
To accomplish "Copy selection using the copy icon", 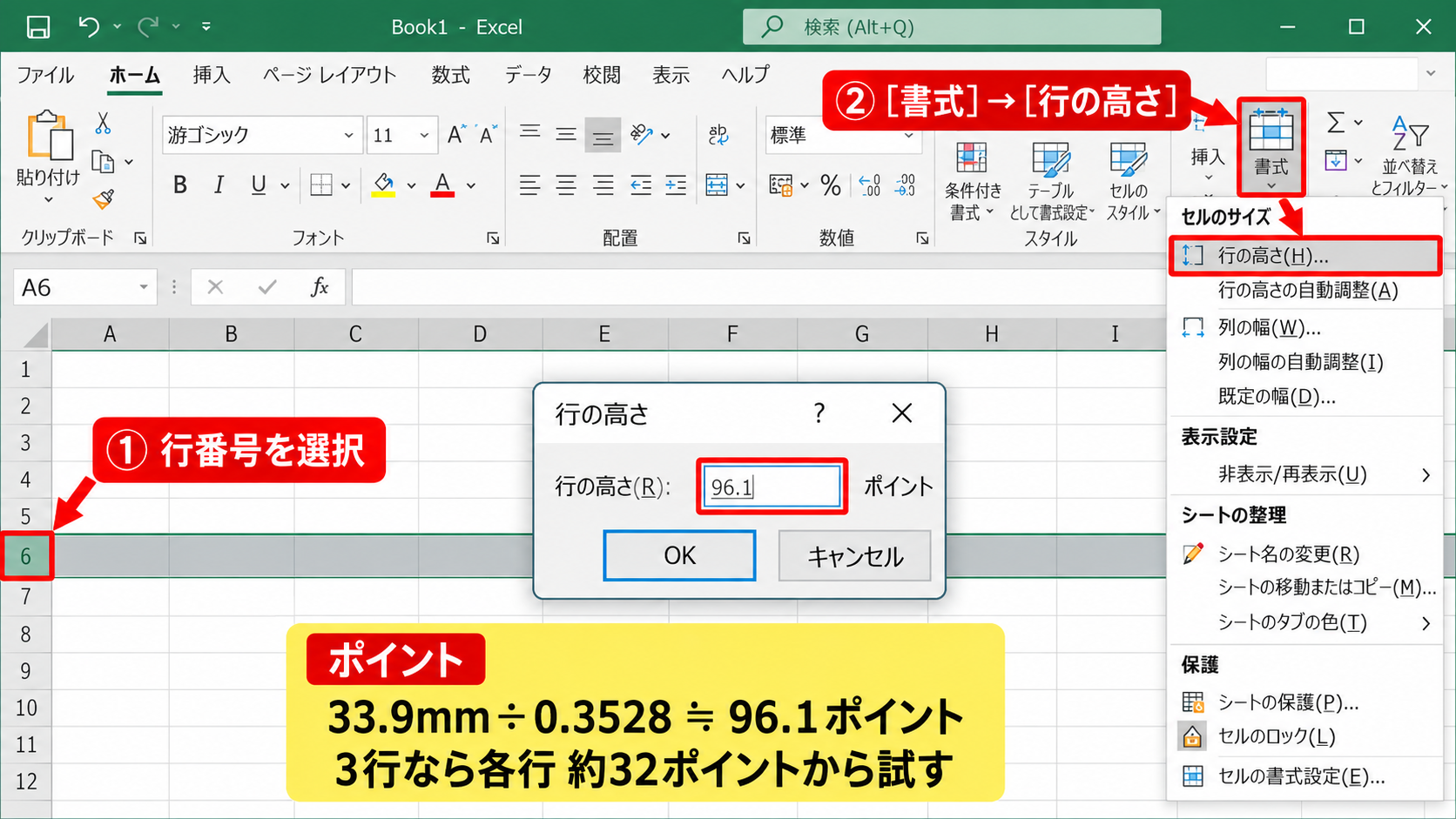I will [x=103, y=163].
